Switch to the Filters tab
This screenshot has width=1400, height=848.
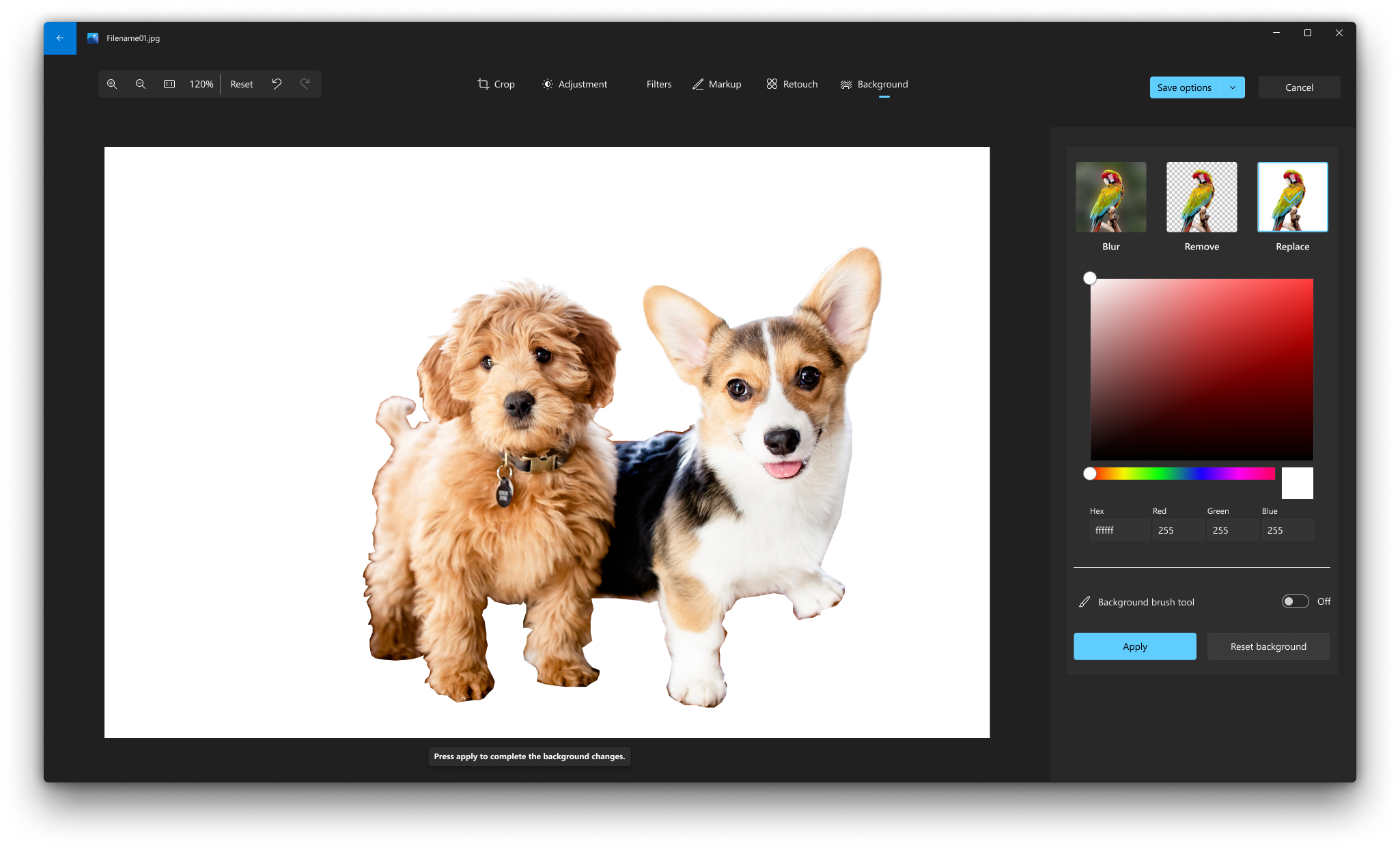658,84
